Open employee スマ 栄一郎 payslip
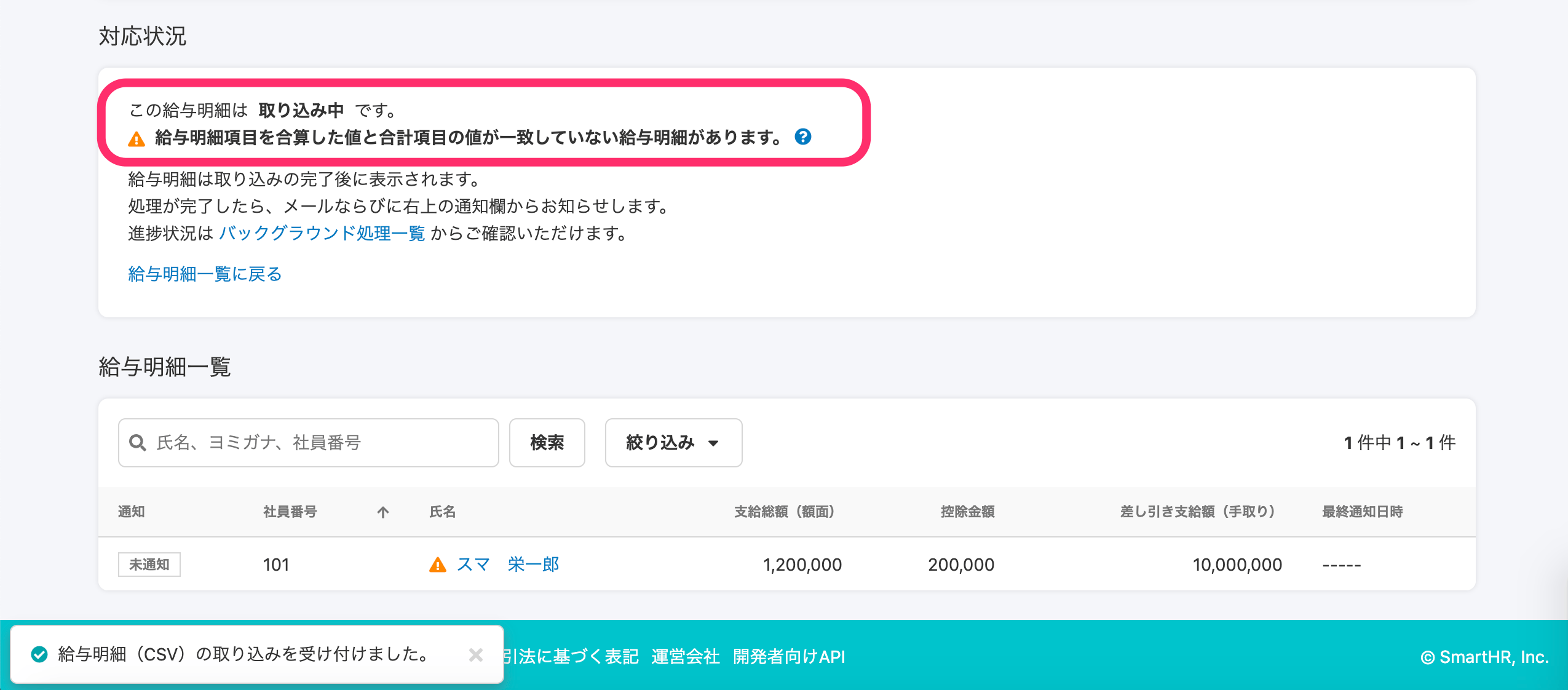The width and height of the screenshot is (1568, 690). click(508, 565)
